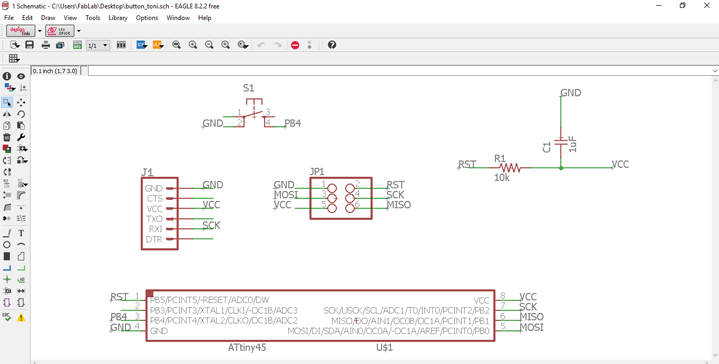The height and width of the screenshot is (364, 719).
Task: Click the command line input field
Action: point(400,71)
